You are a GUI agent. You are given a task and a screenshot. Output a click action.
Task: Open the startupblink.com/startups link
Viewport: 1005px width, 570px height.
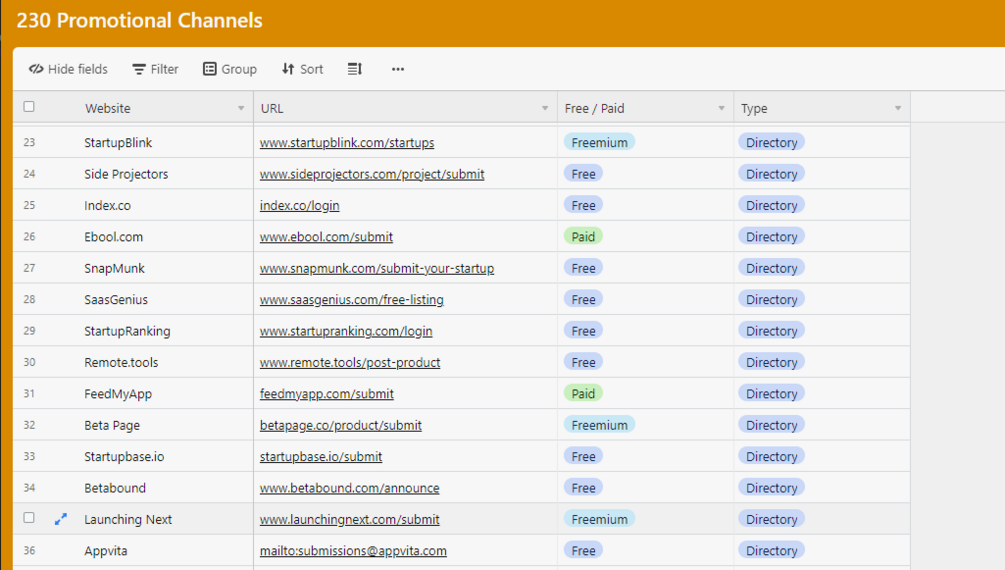pos(347,143)
